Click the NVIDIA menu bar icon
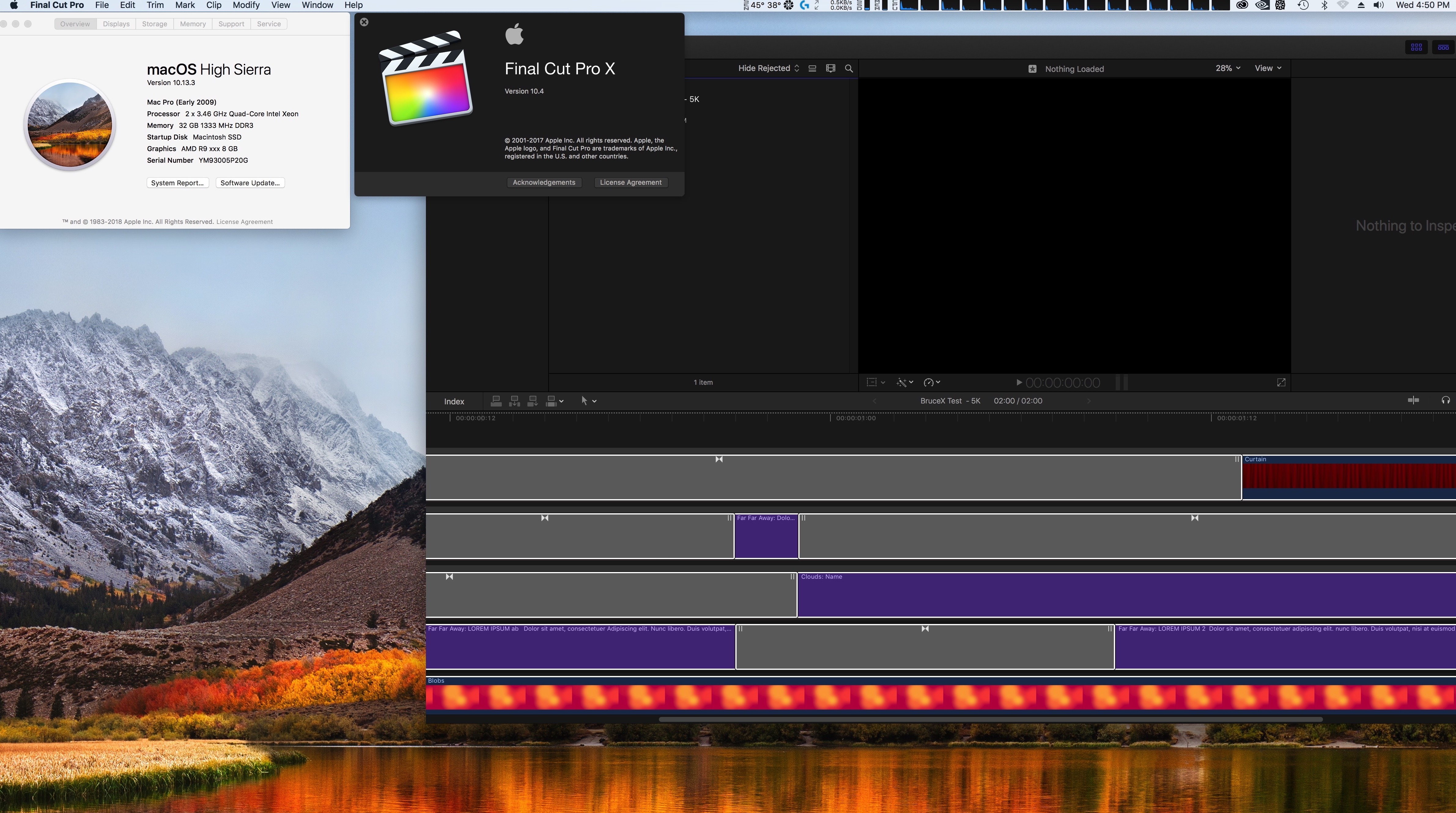Screen dimensions: 1456x813 1262,5
